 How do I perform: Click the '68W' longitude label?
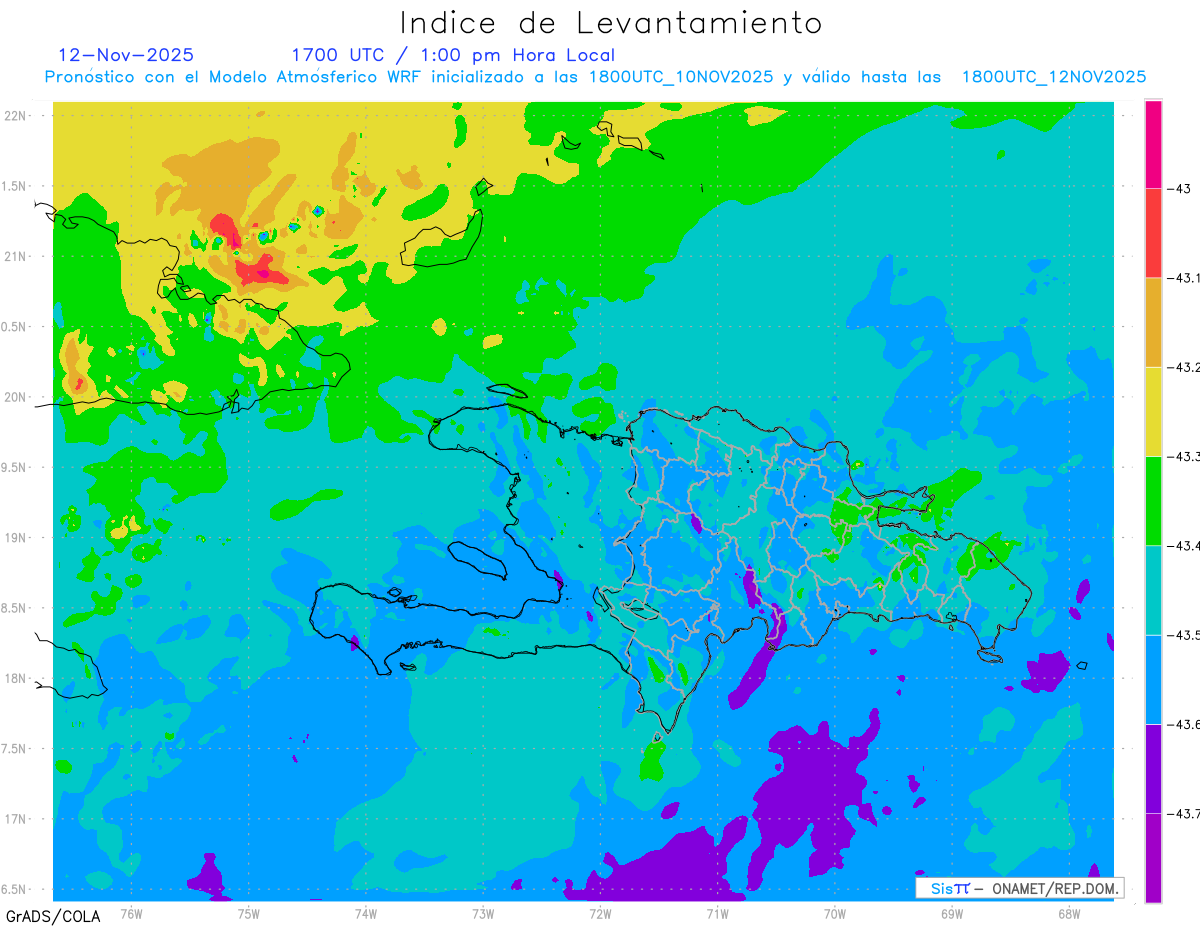click(x=1069, y=913)
